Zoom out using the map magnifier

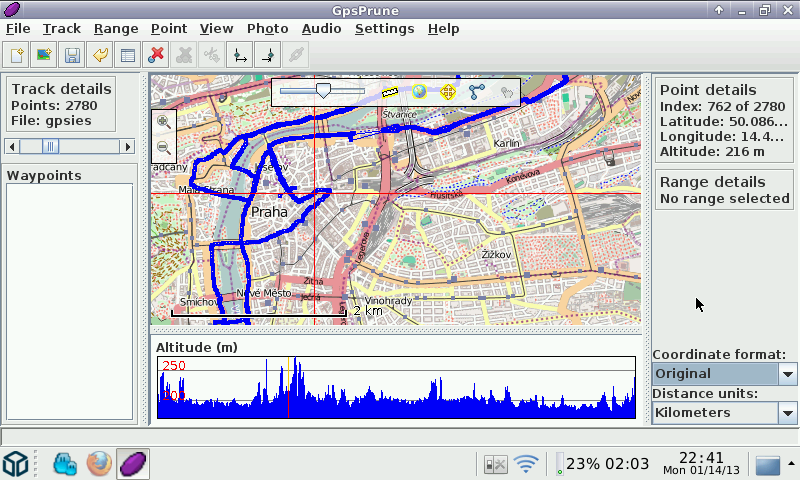164,148
